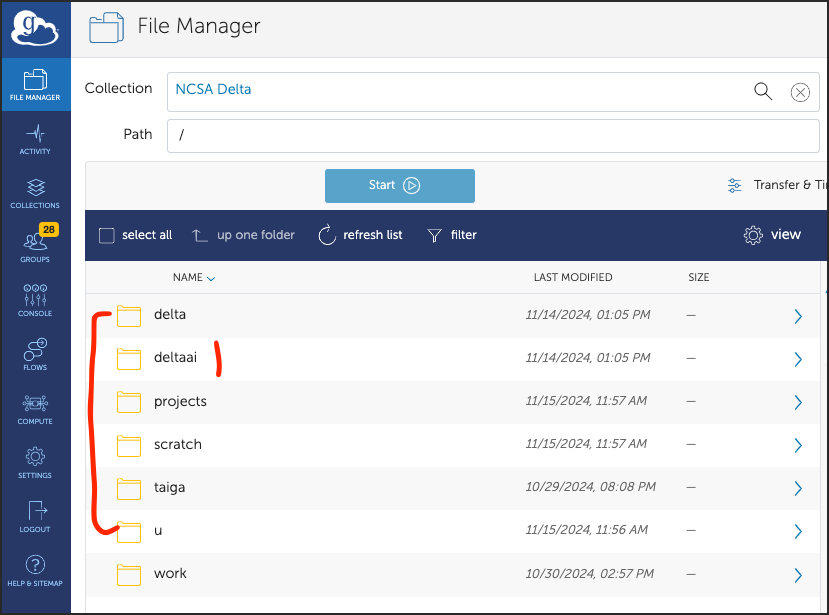This screenshot has width=829, height=615.
Task: Clear the NCSA Delta collection field
Action: pos(800,93)
